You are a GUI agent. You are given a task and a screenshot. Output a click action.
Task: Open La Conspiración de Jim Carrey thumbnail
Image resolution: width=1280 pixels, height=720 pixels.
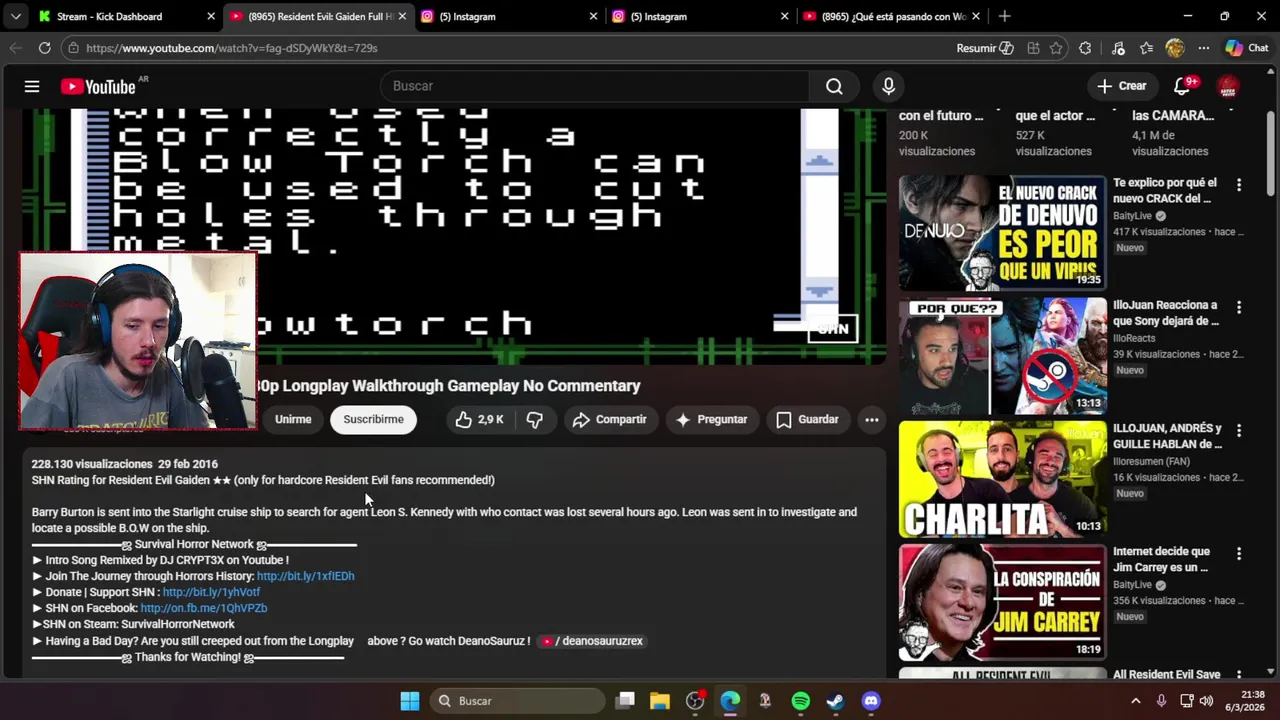point(1002,602)
